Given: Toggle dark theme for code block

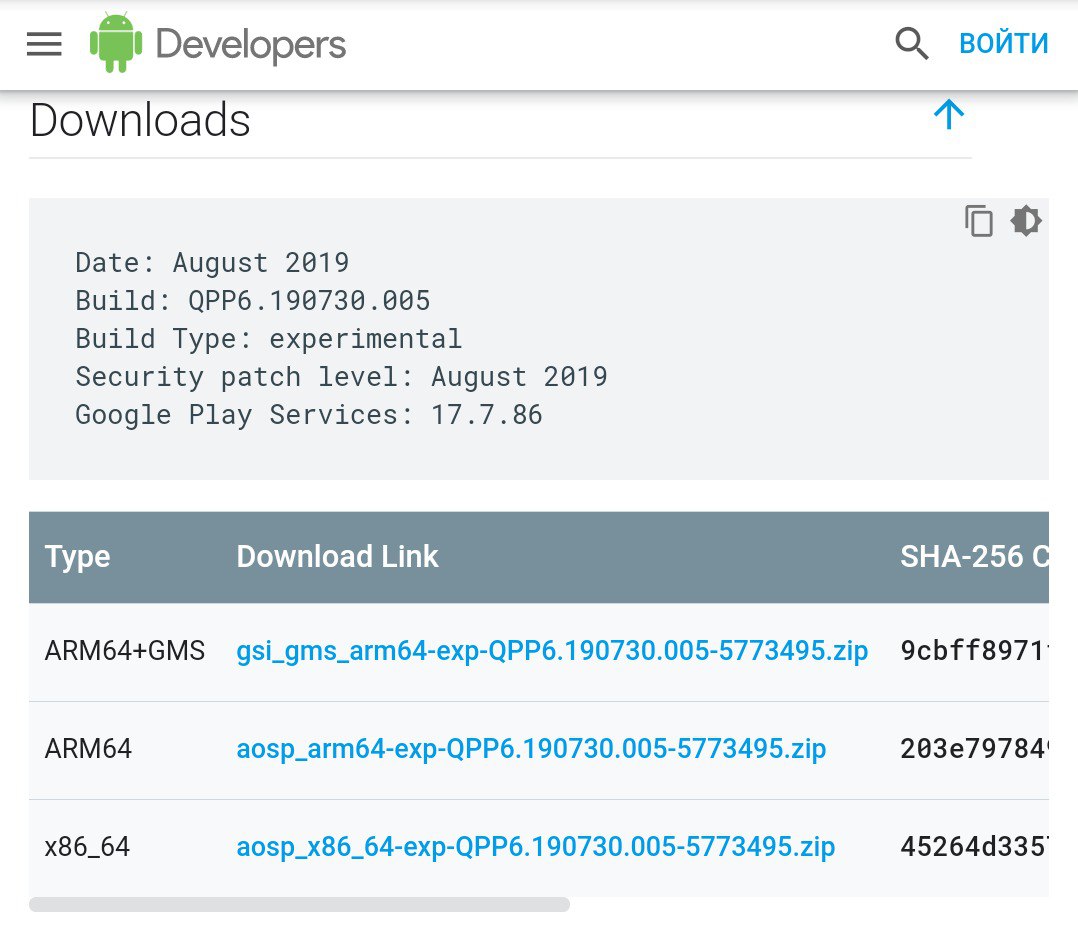Looking at the screenshot, I should pyautogui.click(x=1026, y=221).
